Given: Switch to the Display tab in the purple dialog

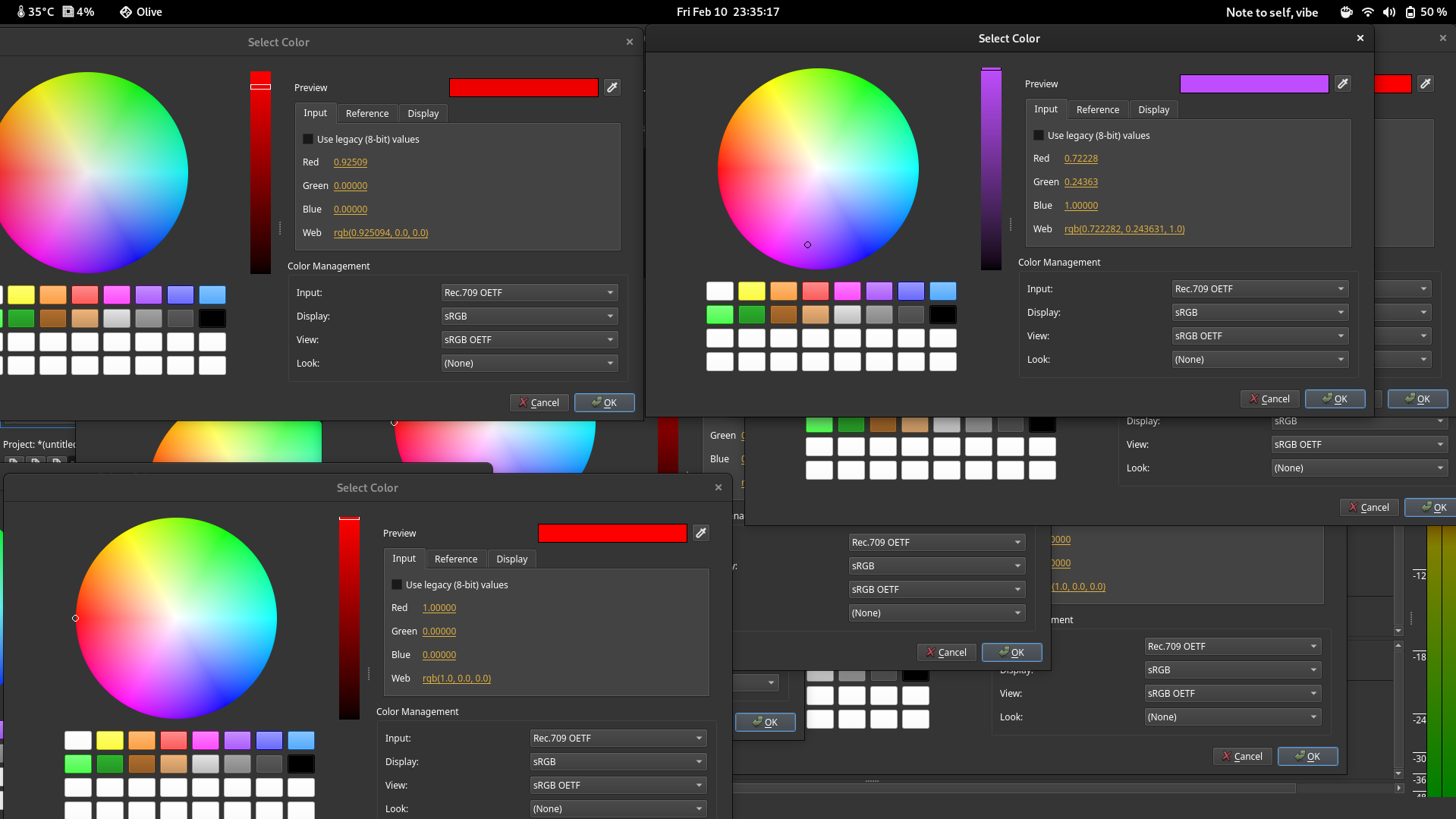Looking at the screenshot, I should (1153, 109).
